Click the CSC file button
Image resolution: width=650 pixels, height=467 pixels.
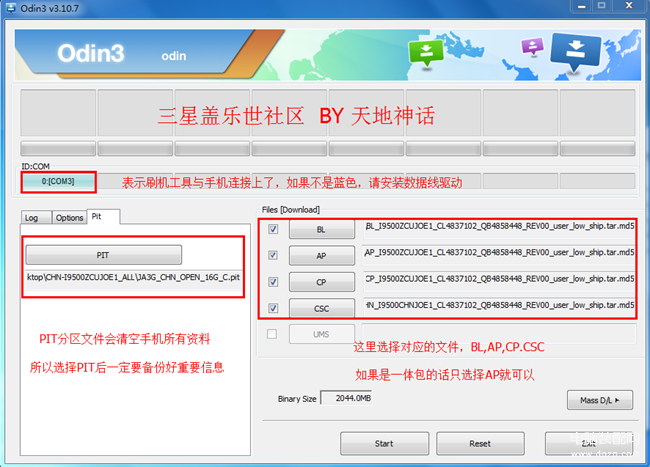click(322, 308)
